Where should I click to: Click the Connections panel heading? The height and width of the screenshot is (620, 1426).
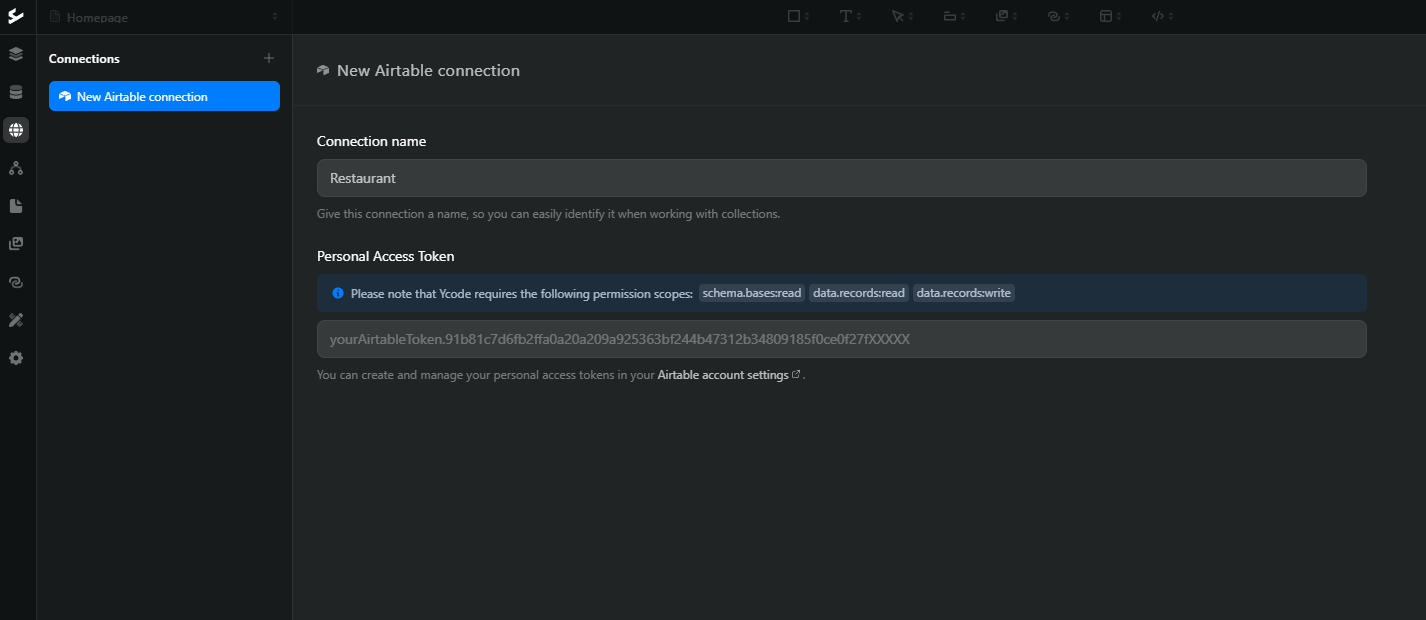tap(84, 59)
